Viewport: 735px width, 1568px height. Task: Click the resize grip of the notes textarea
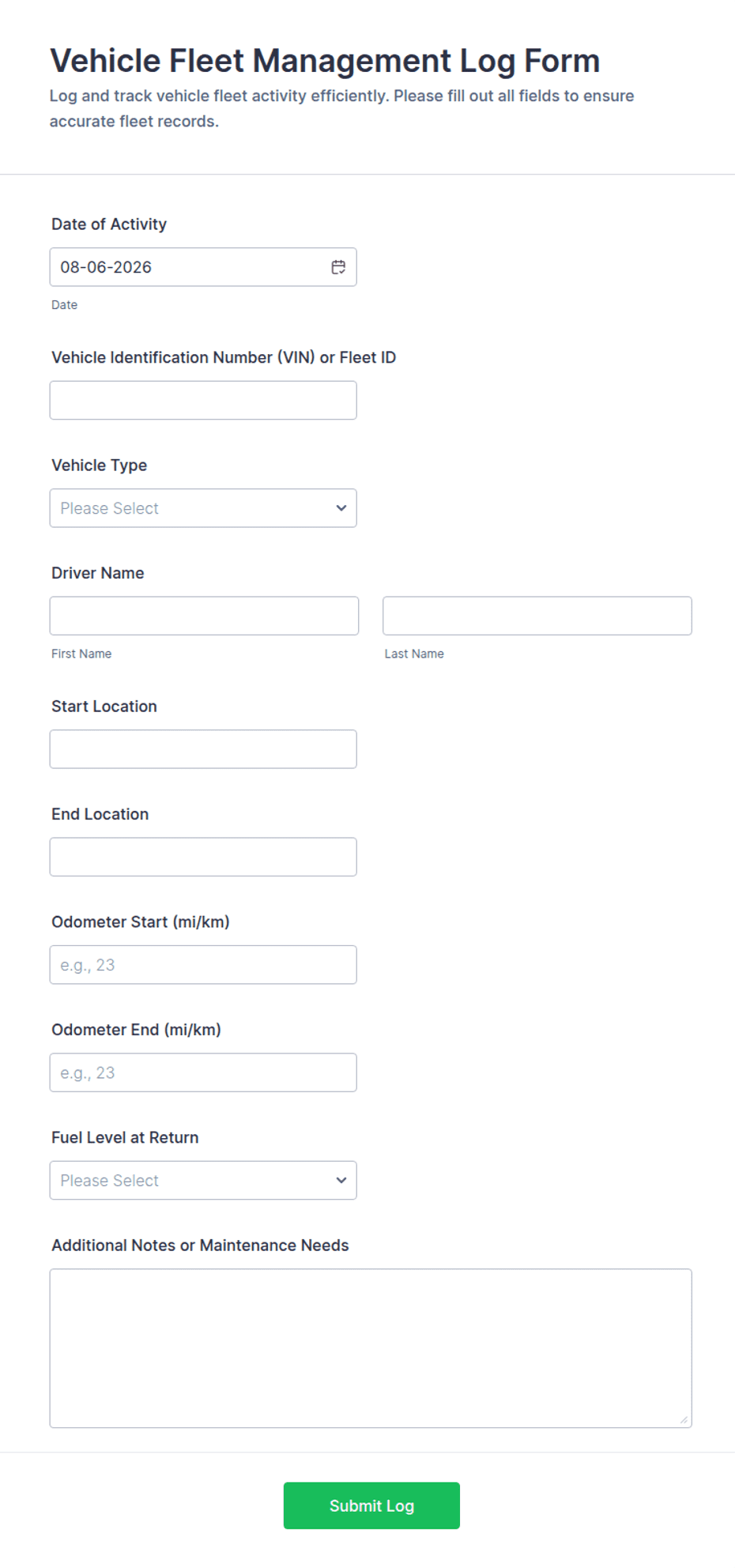click(x=684, y=1420)
